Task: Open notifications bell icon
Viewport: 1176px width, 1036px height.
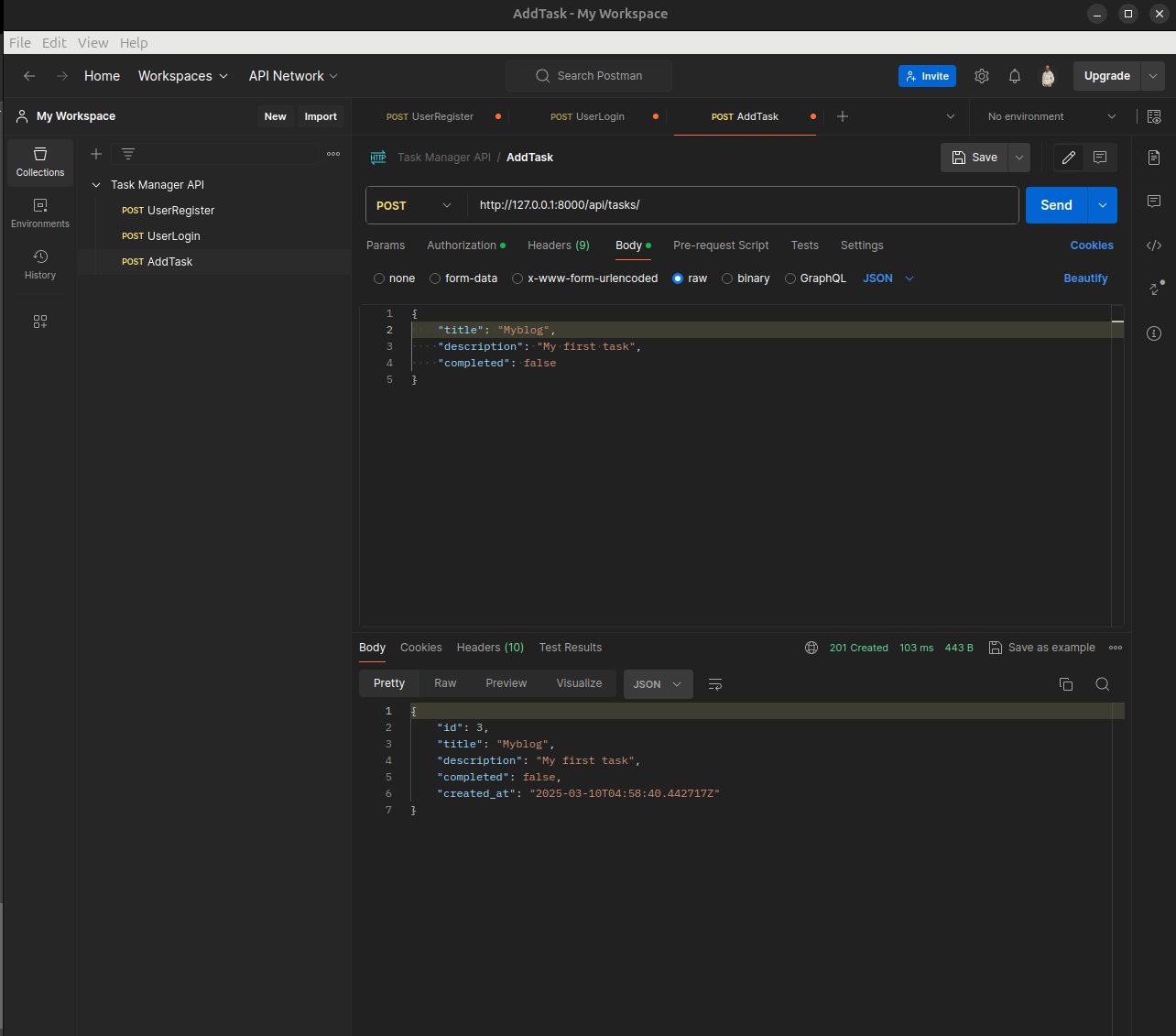Action: (x=1015, y=76)
